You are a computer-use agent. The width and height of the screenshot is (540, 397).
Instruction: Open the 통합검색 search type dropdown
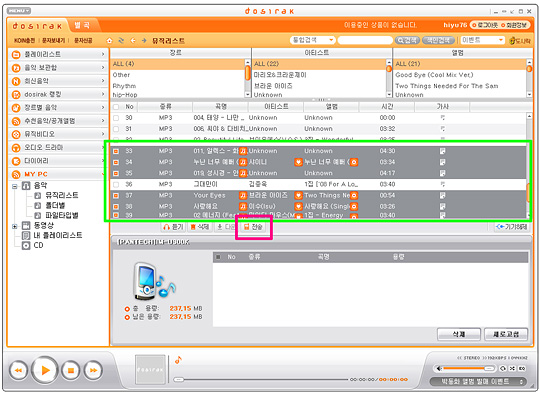tap(312, 40)
